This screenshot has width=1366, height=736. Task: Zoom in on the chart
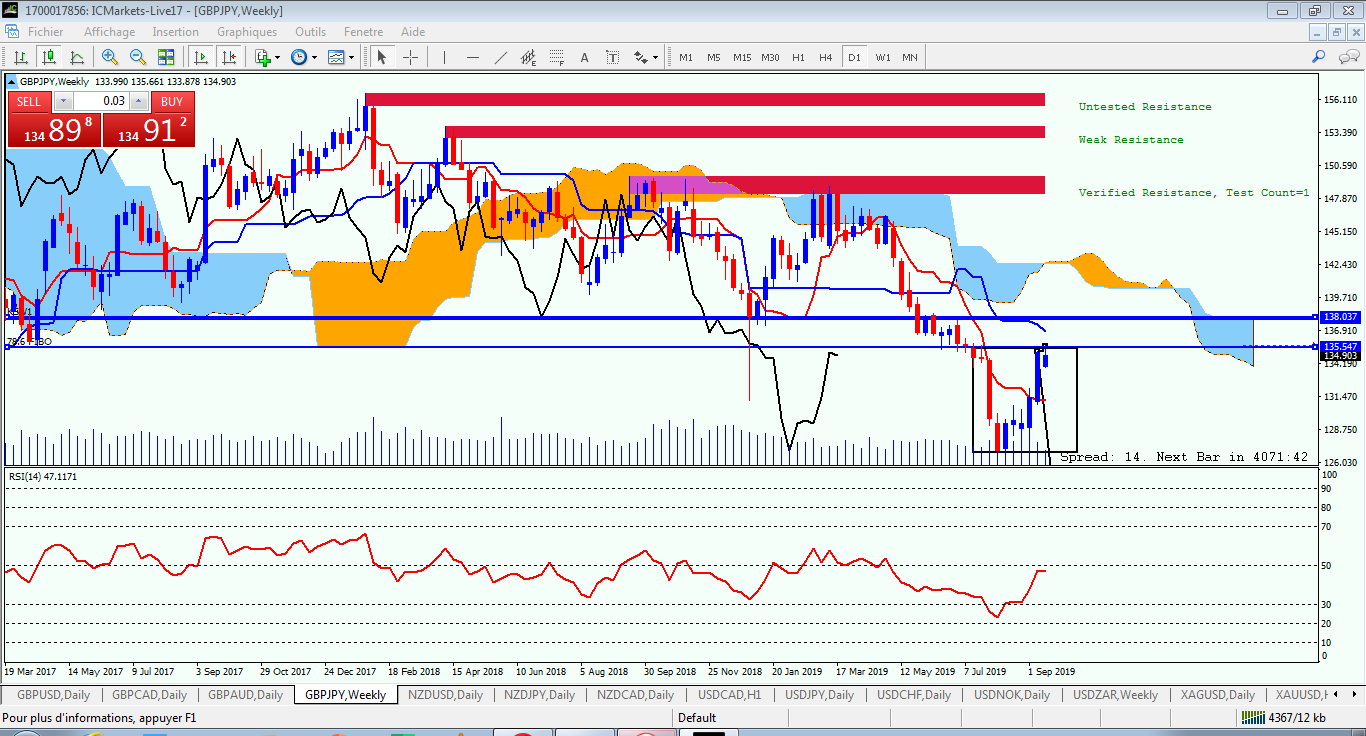coord(110,57)
